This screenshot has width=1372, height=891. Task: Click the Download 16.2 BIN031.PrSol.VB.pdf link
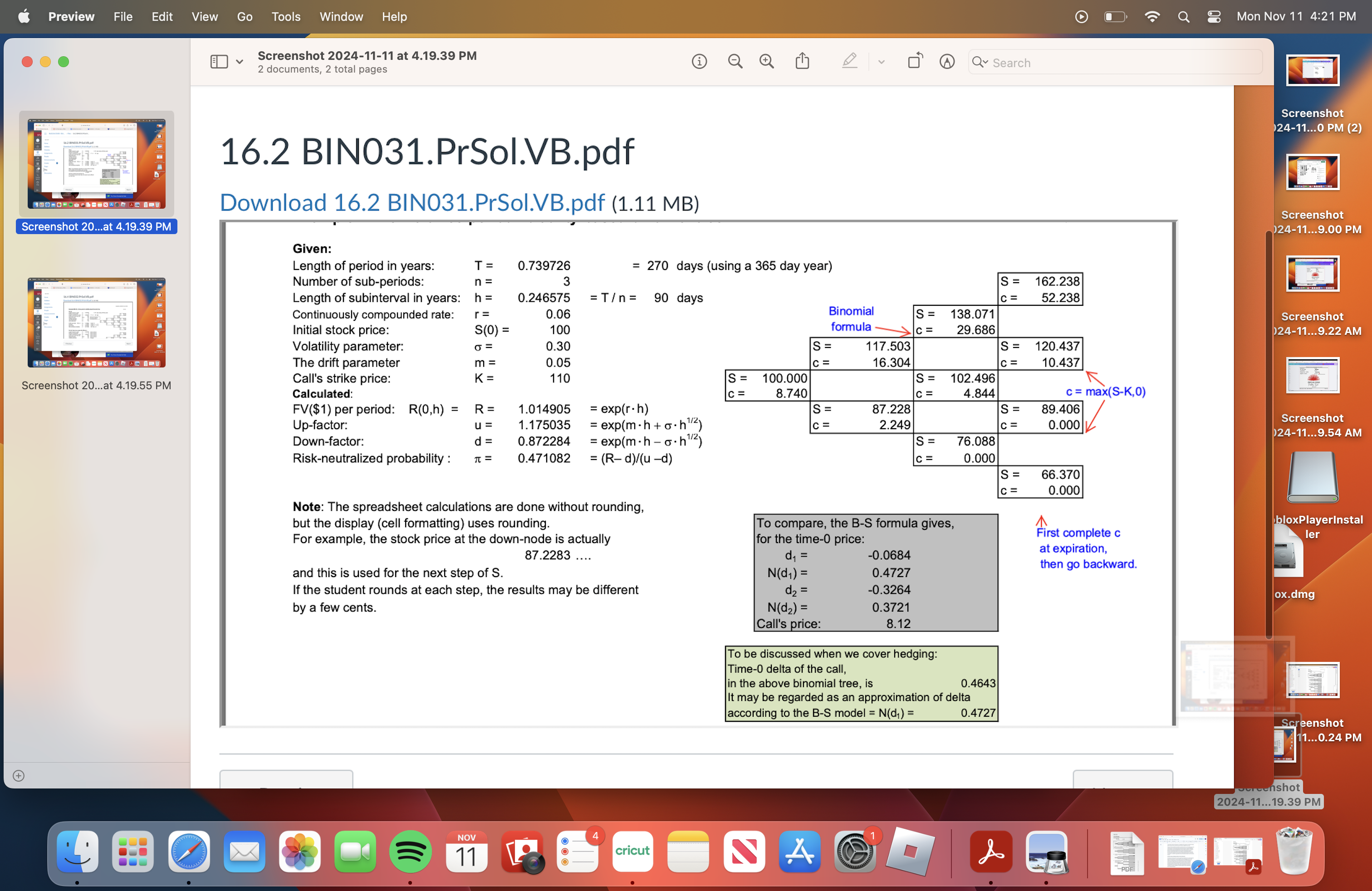coord(411,203)
